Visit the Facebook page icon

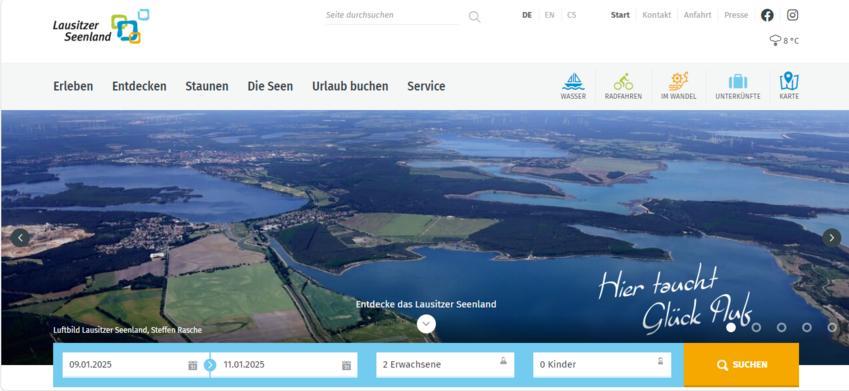[767, 15]
